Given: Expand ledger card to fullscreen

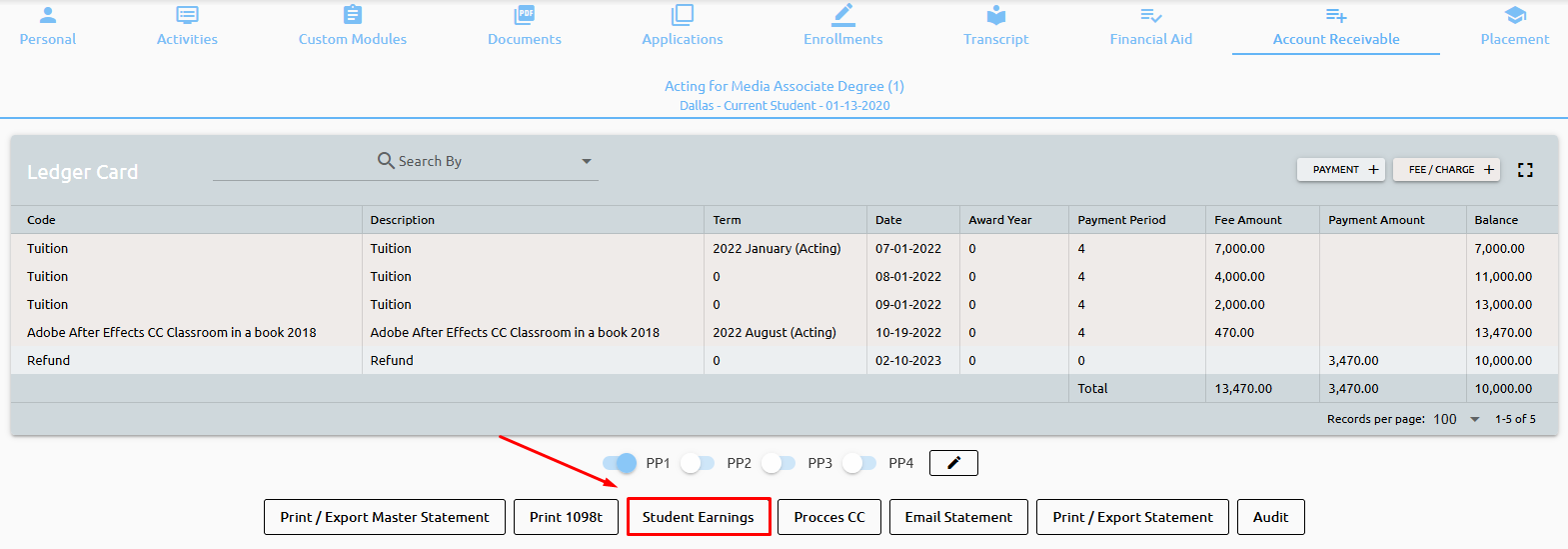Looking at the screenshot, I should tap(1524, 170).
